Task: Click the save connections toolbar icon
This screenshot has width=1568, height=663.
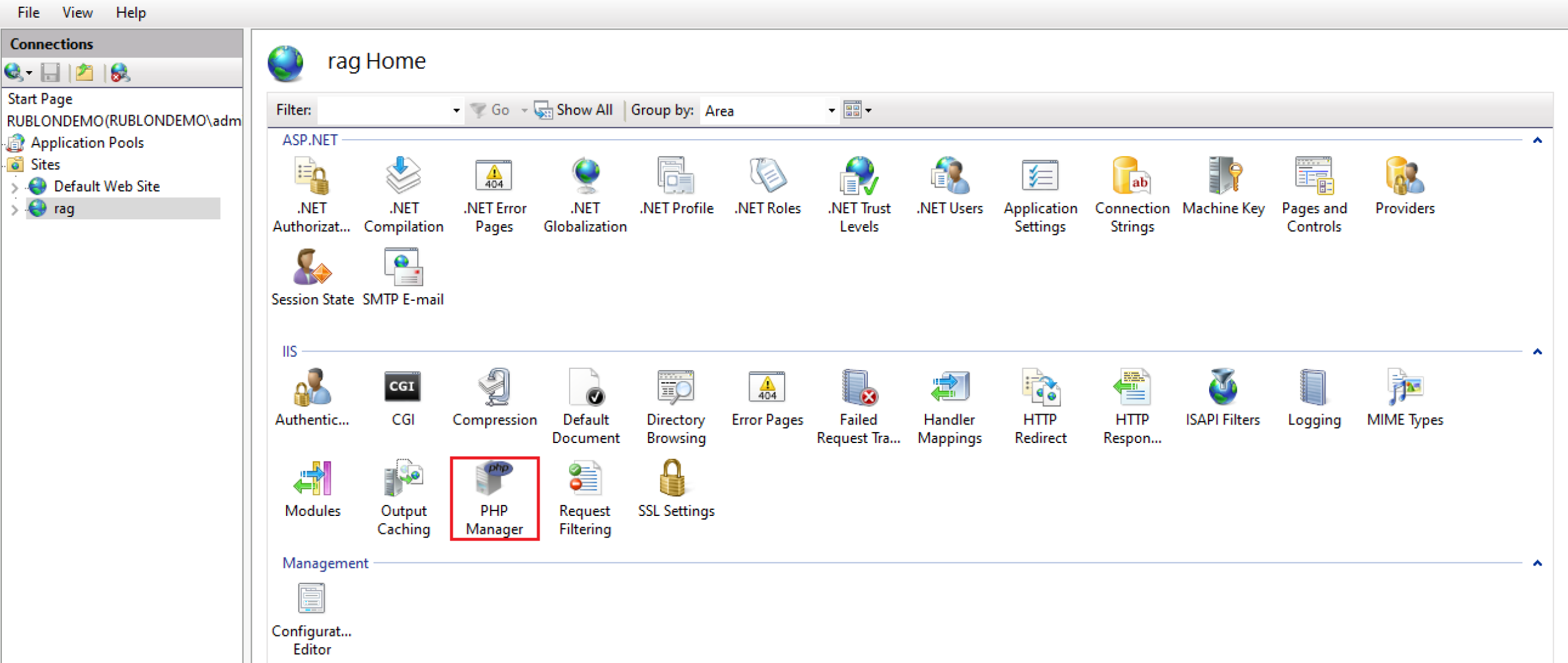Action: click(x=50, y=73)
